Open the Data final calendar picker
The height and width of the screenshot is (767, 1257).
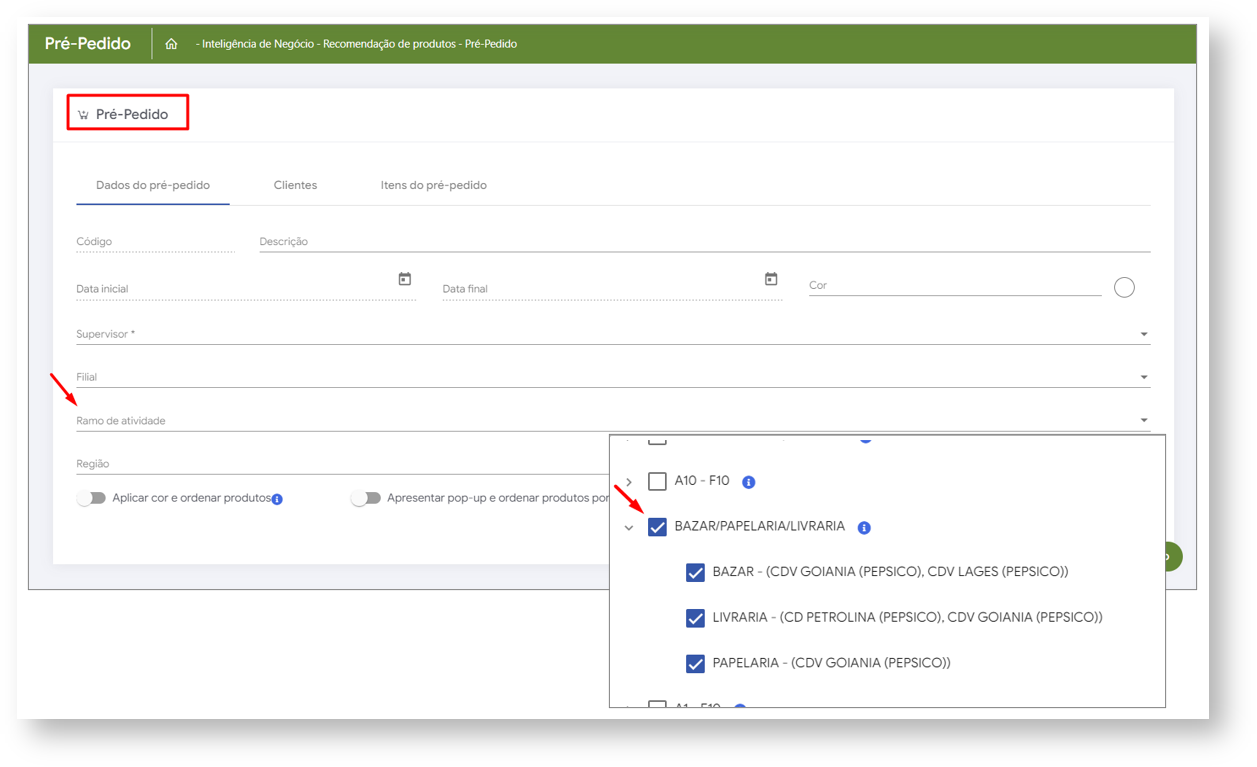[771, 279]
